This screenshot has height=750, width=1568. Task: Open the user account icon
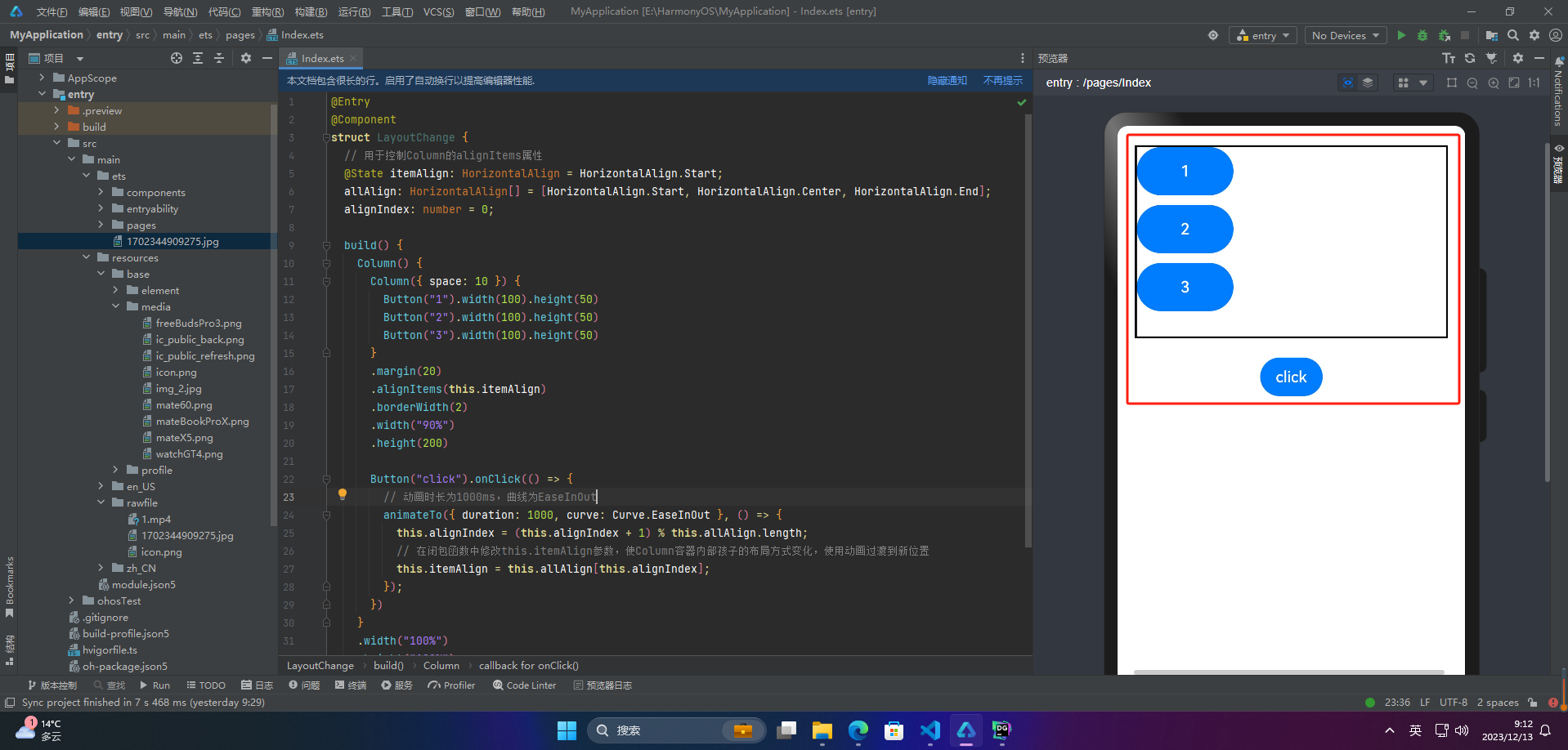point(1556,35)
